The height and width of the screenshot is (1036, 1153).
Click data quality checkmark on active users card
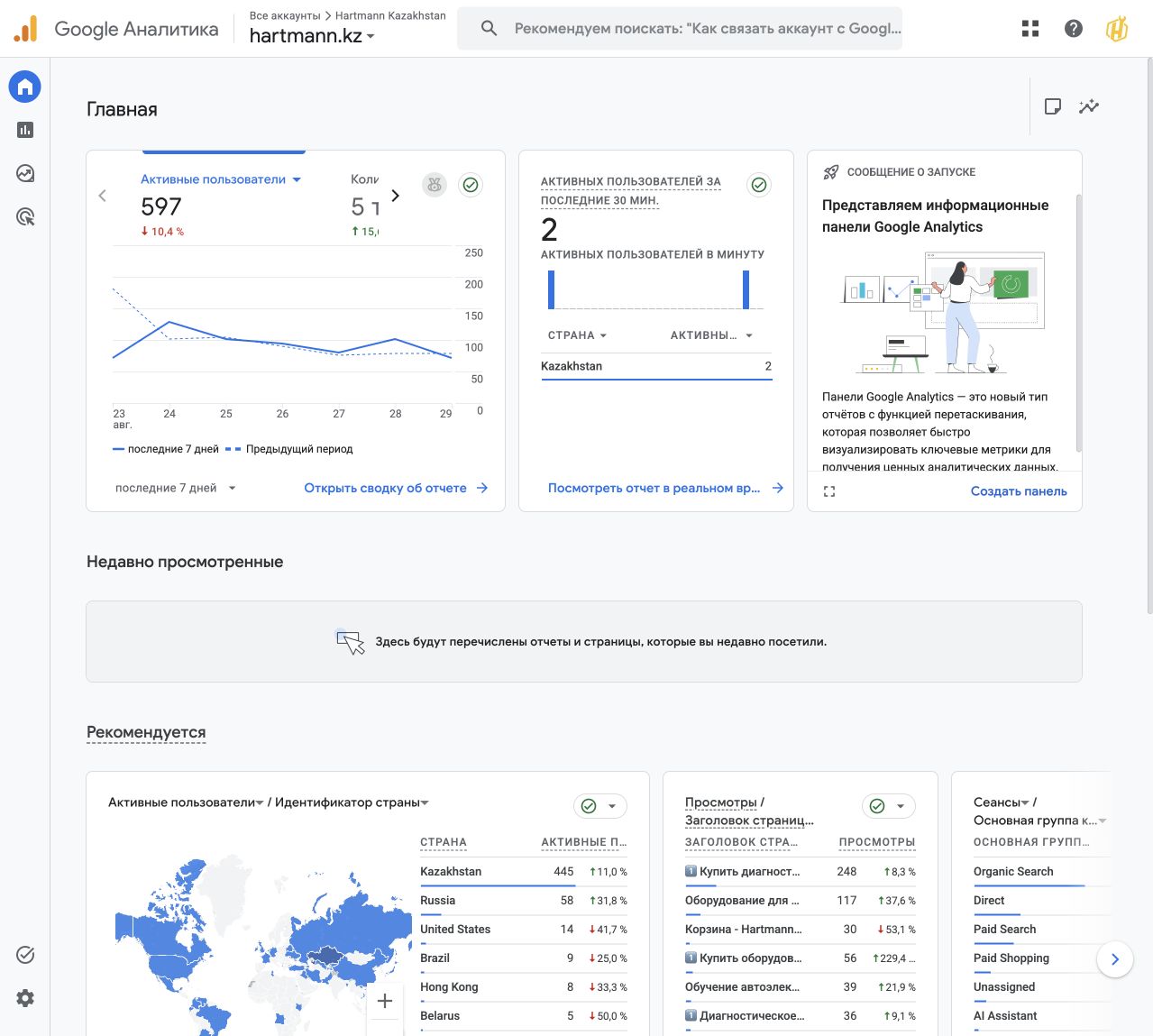pos(471,185)
